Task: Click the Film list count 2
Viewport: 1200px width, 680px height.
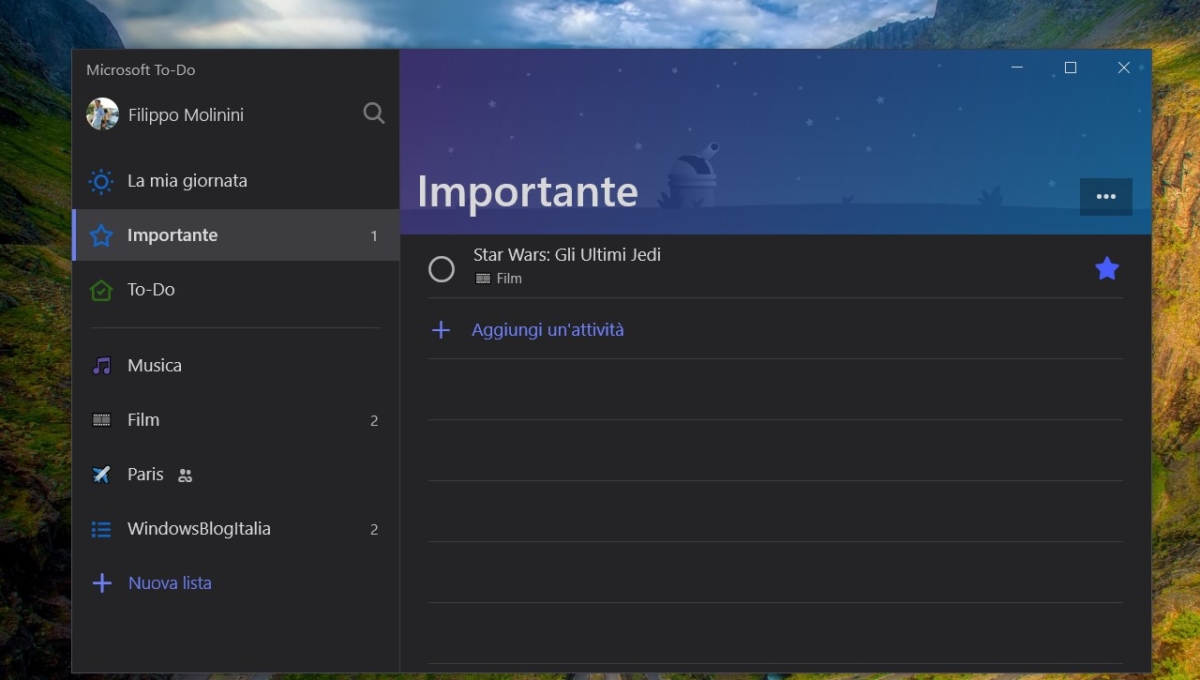Action: 374,421
